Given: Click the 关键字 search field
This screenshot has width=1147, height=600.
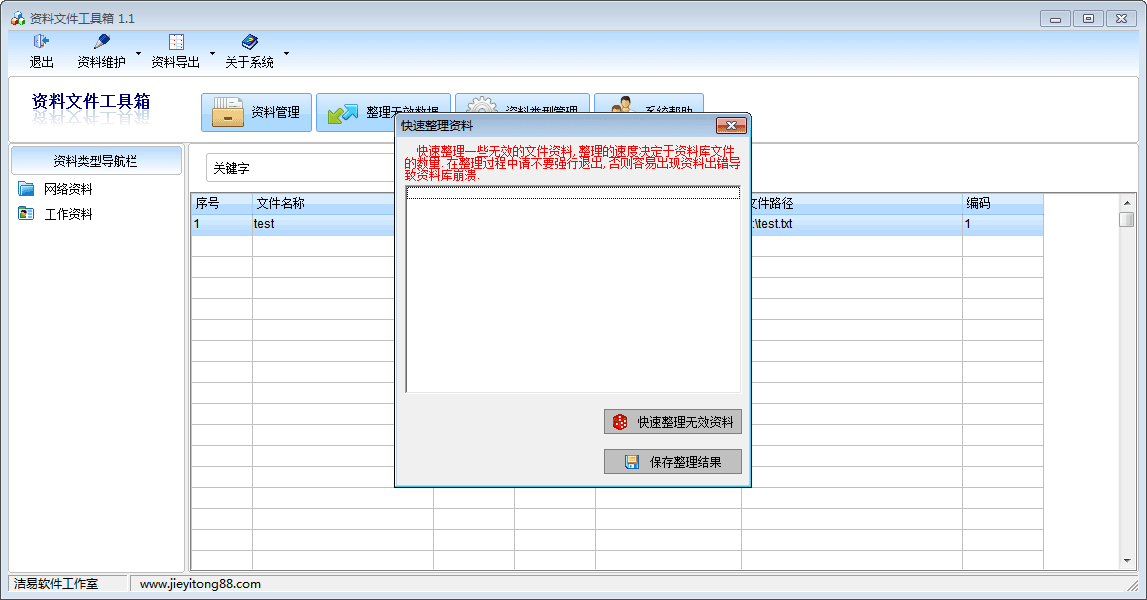Looking at the screenshot, I should click(300, 168).
